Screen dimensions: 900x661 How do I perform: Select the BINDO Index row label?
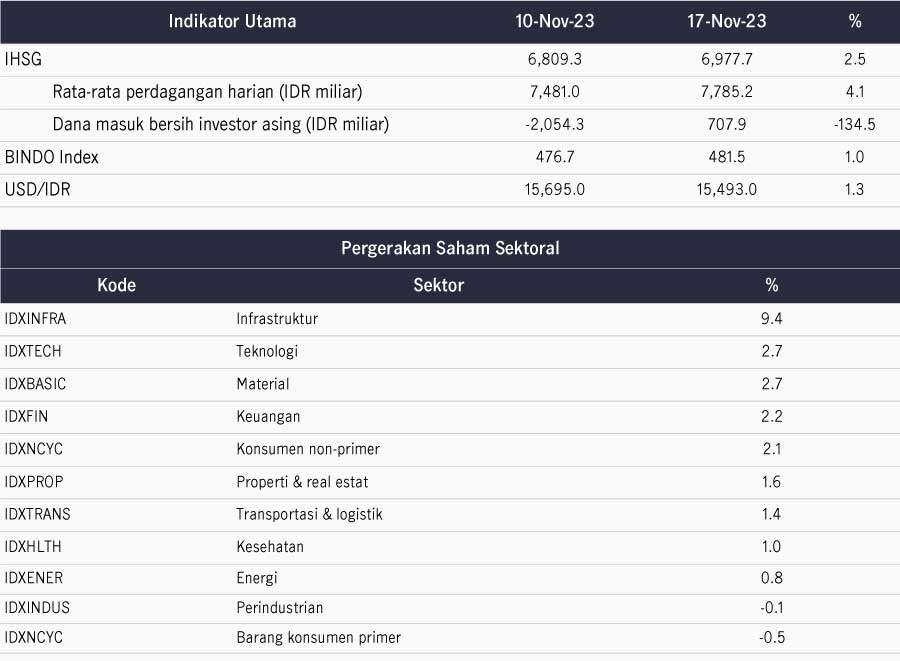[x=52, y=157]
